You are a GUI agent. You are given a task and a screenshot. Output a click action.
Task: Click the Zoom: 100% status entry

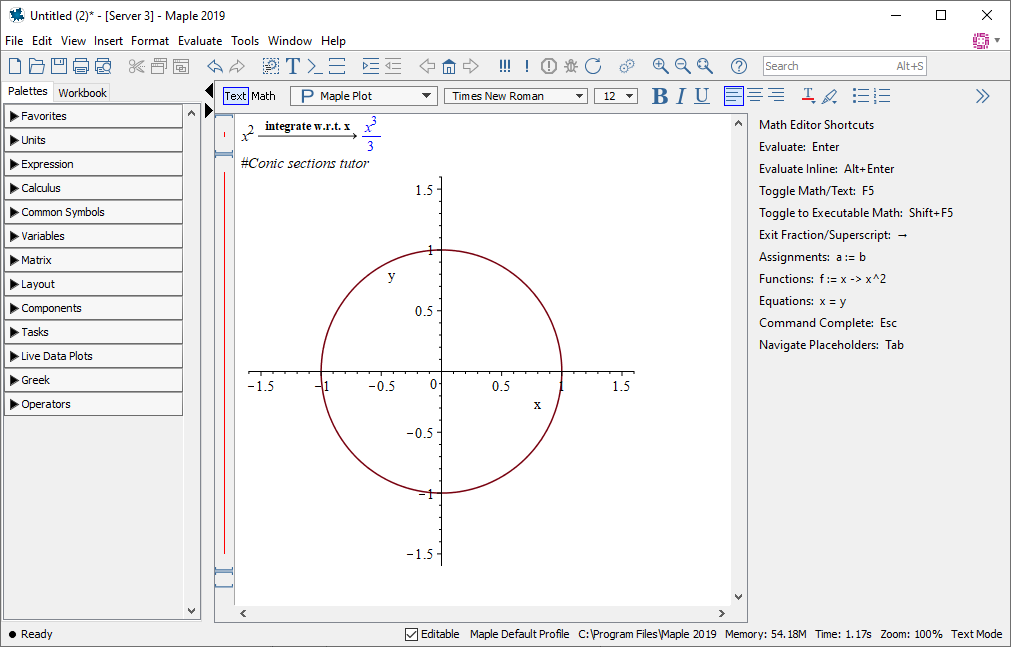[911, 635]
